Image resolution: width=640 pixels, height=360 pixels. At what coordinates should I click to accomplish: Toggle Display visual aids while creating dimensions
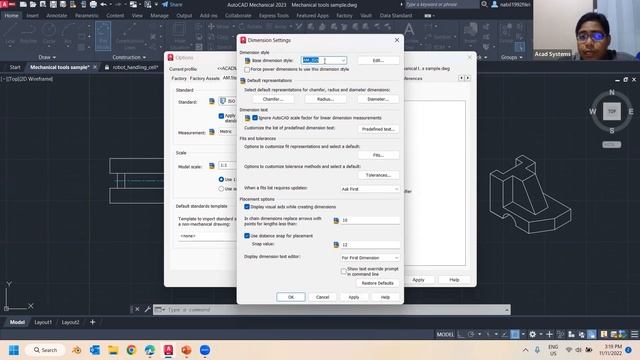pos(247,207)
